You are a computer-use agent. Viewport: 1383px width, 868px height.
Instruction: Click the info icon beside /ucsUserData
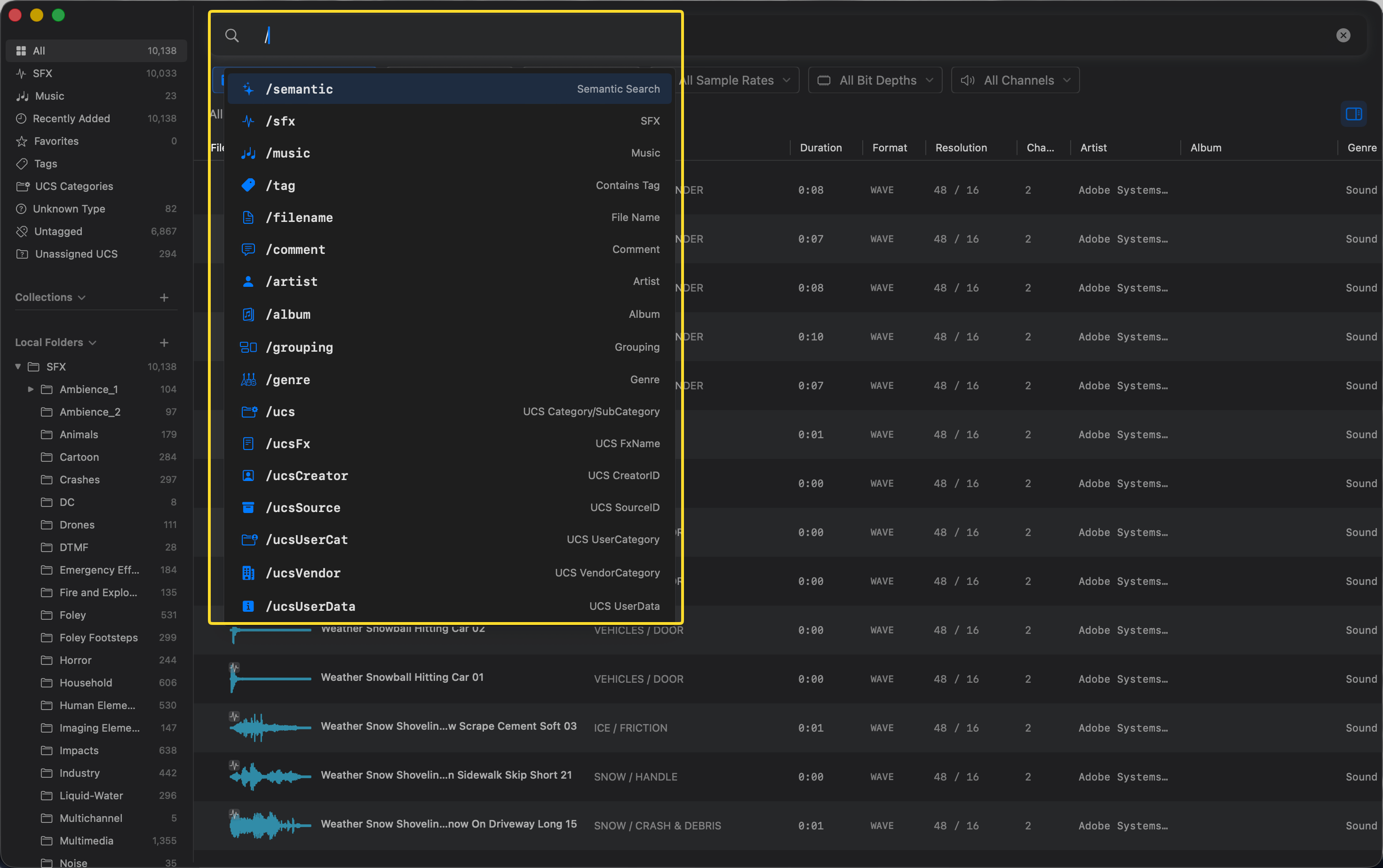coord(248,606)
